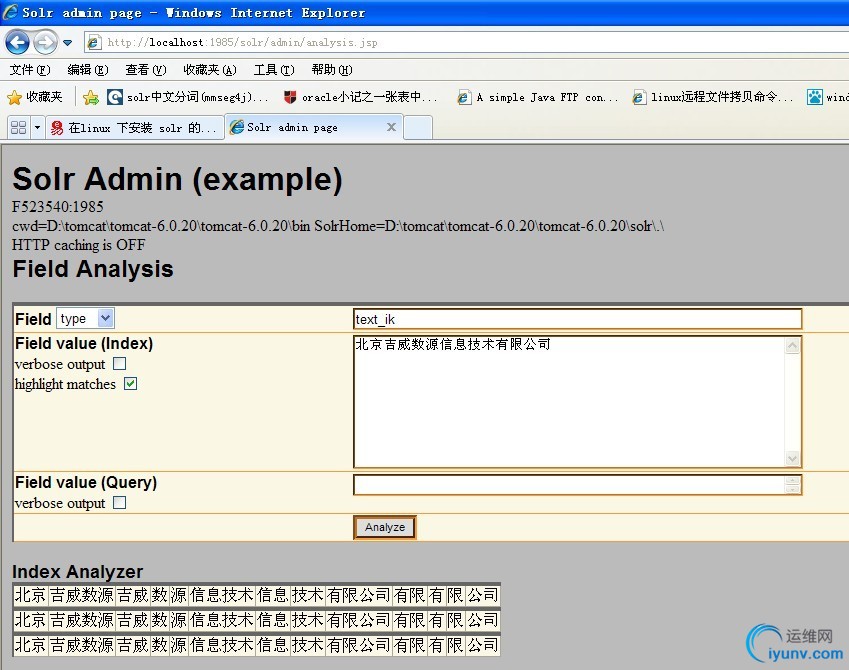Open the recent pages dropdown arrow
Image resolution: width=849 pixels, height=670 pixels.
point(68,42)
